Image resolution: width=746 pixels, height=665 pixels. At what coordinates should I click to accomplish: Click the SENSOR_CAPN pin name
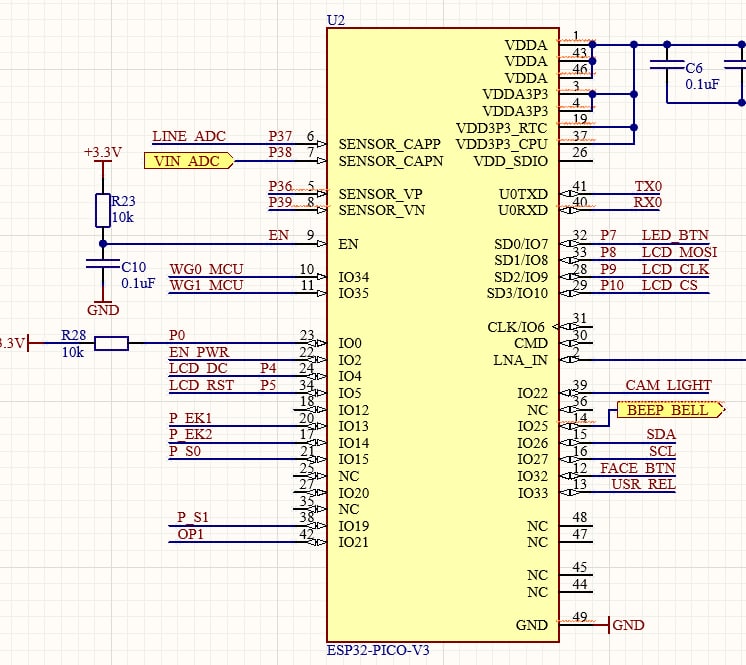tap(391, 161)
